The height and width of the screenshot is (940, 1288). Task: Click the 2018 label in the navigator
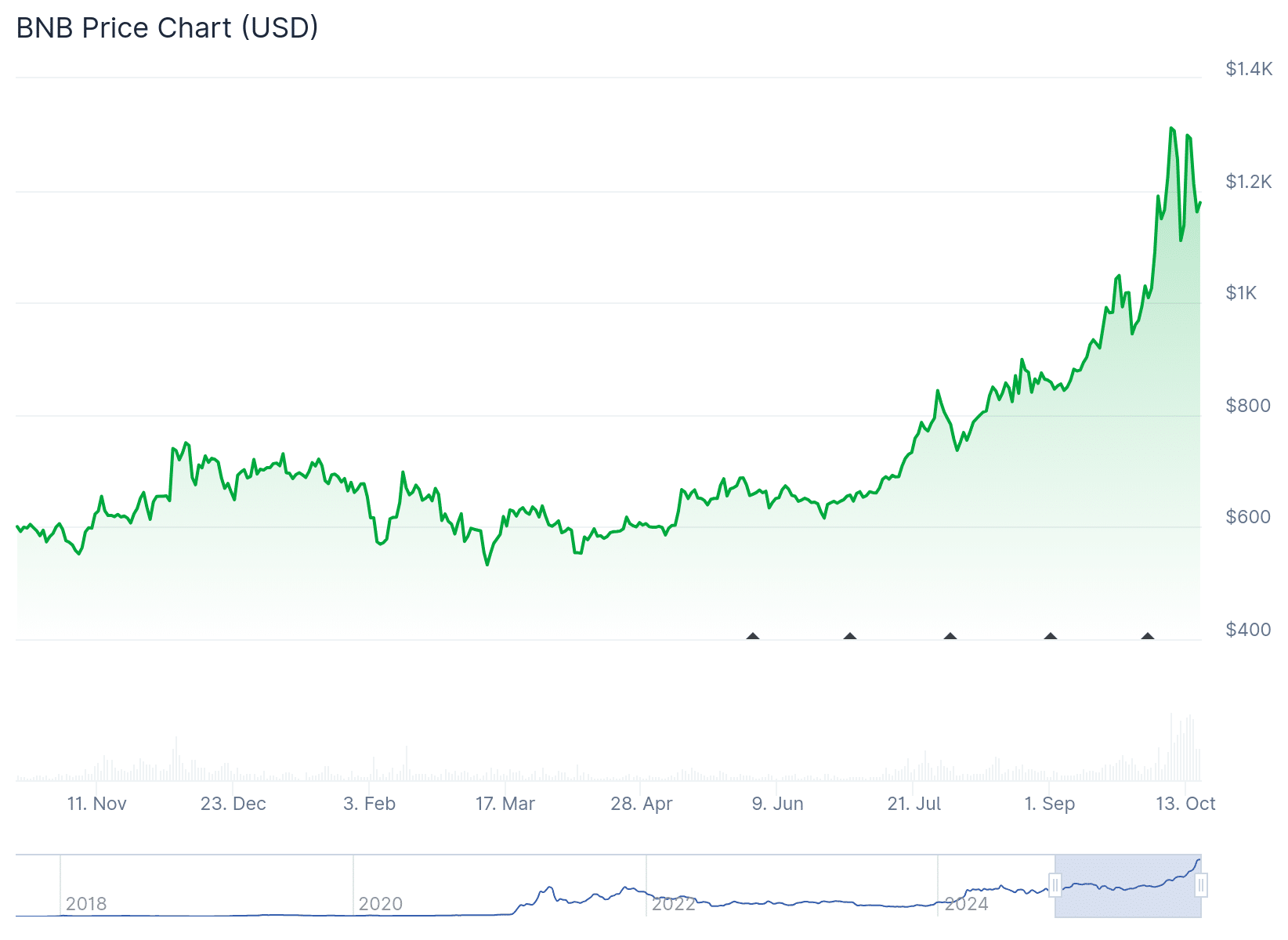86,904
